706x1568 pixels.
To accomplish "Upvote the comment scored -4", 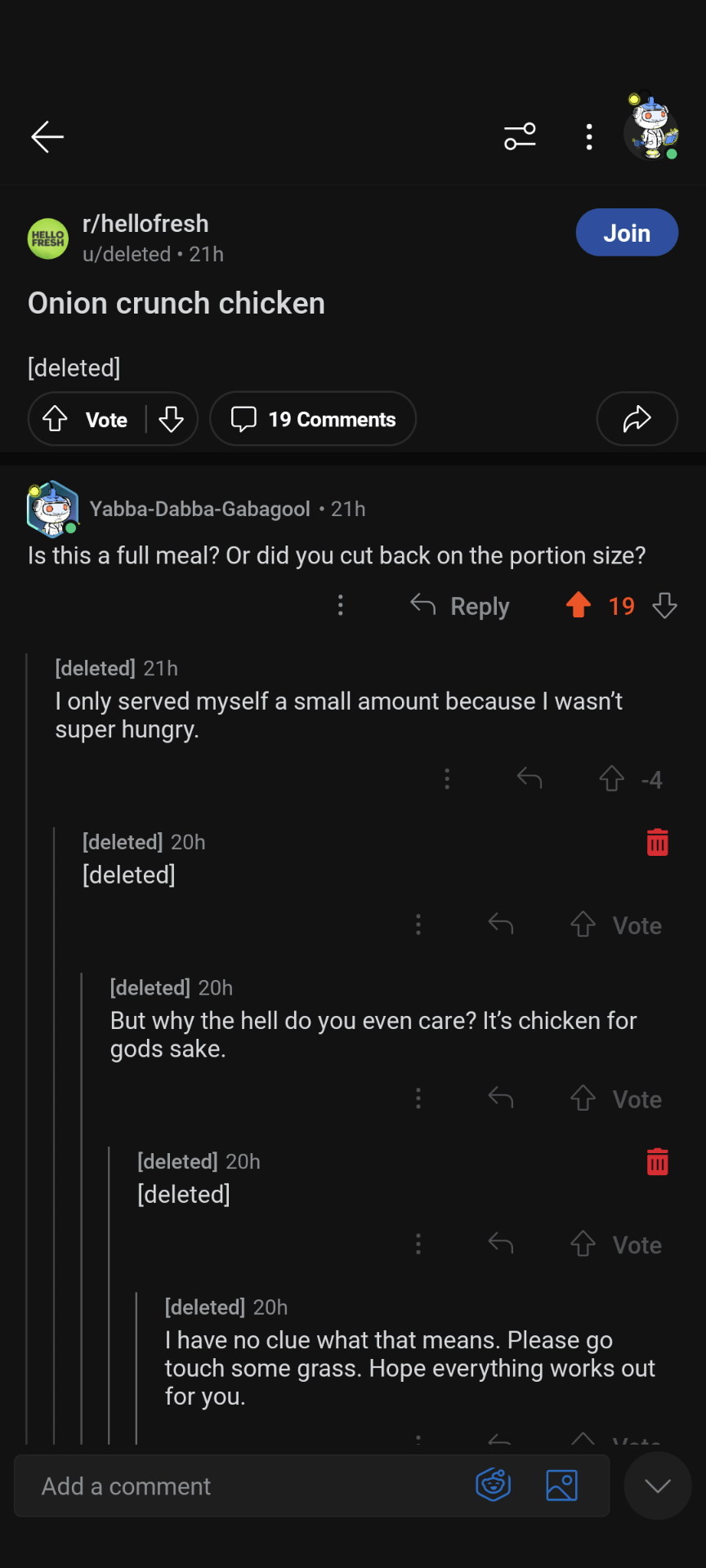I will tap(611, 779).
